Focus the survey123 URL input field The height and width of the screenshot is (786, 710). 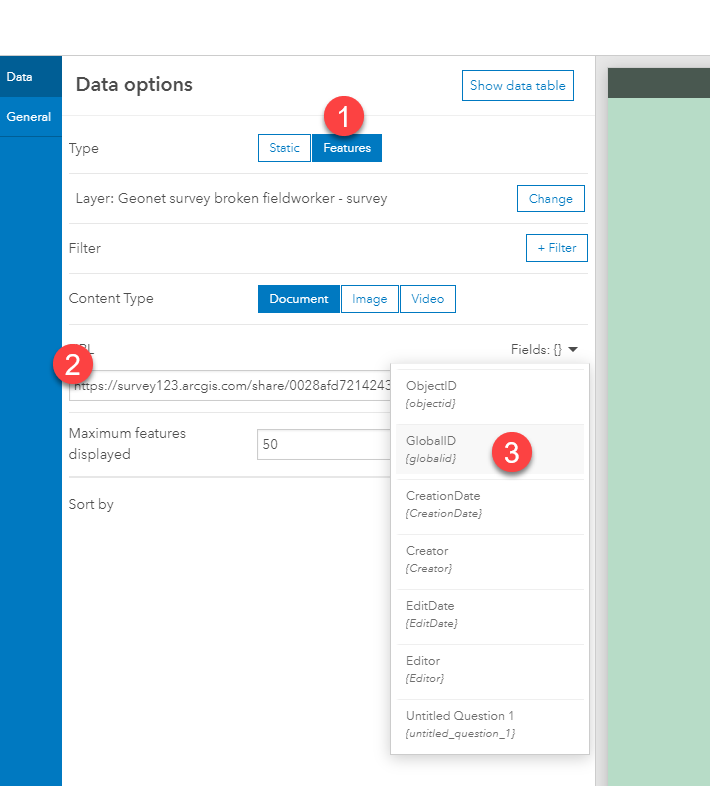(230, 385)
